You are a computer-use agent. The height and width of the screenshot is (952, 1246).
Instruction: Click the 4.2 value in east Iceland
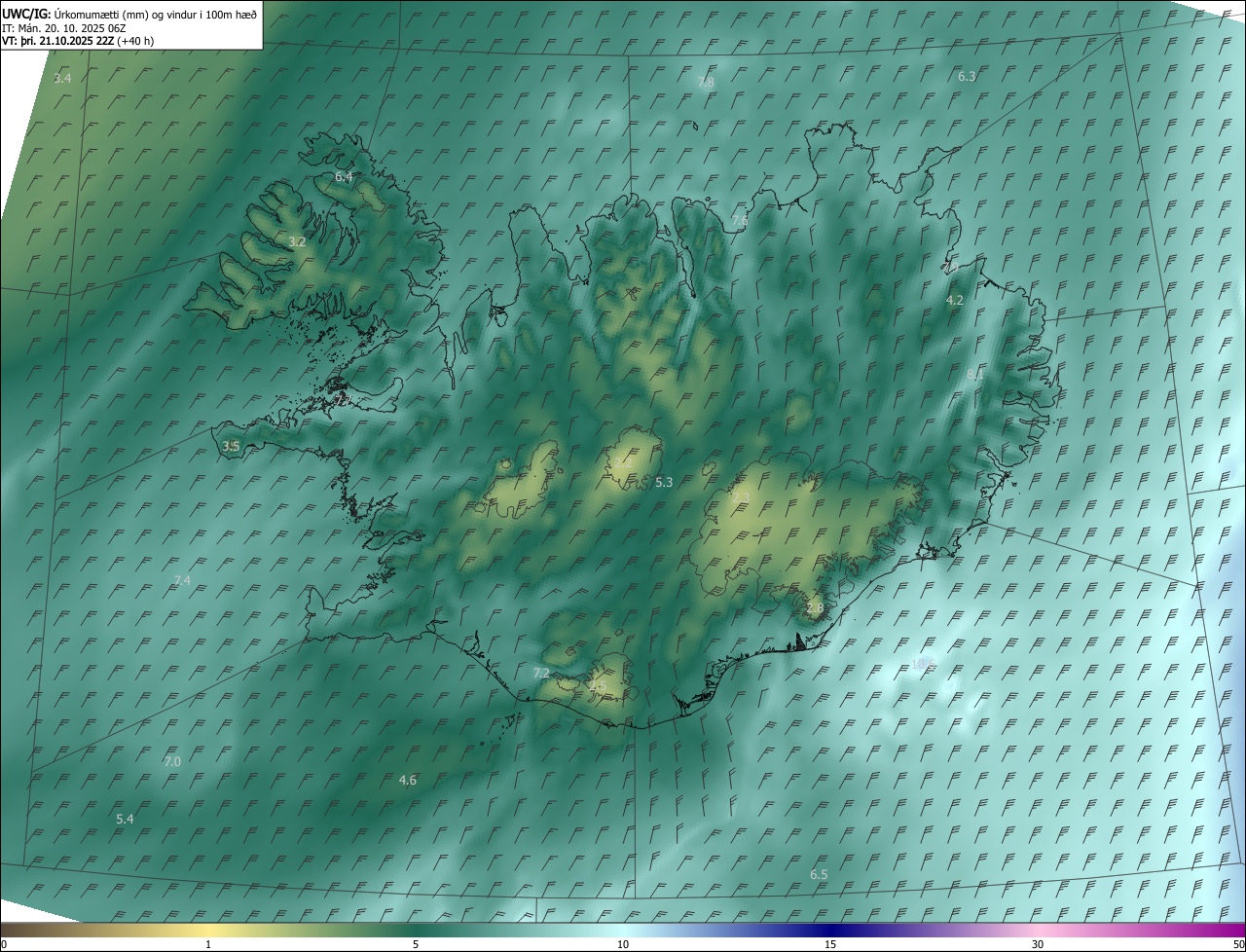[955, 301]
